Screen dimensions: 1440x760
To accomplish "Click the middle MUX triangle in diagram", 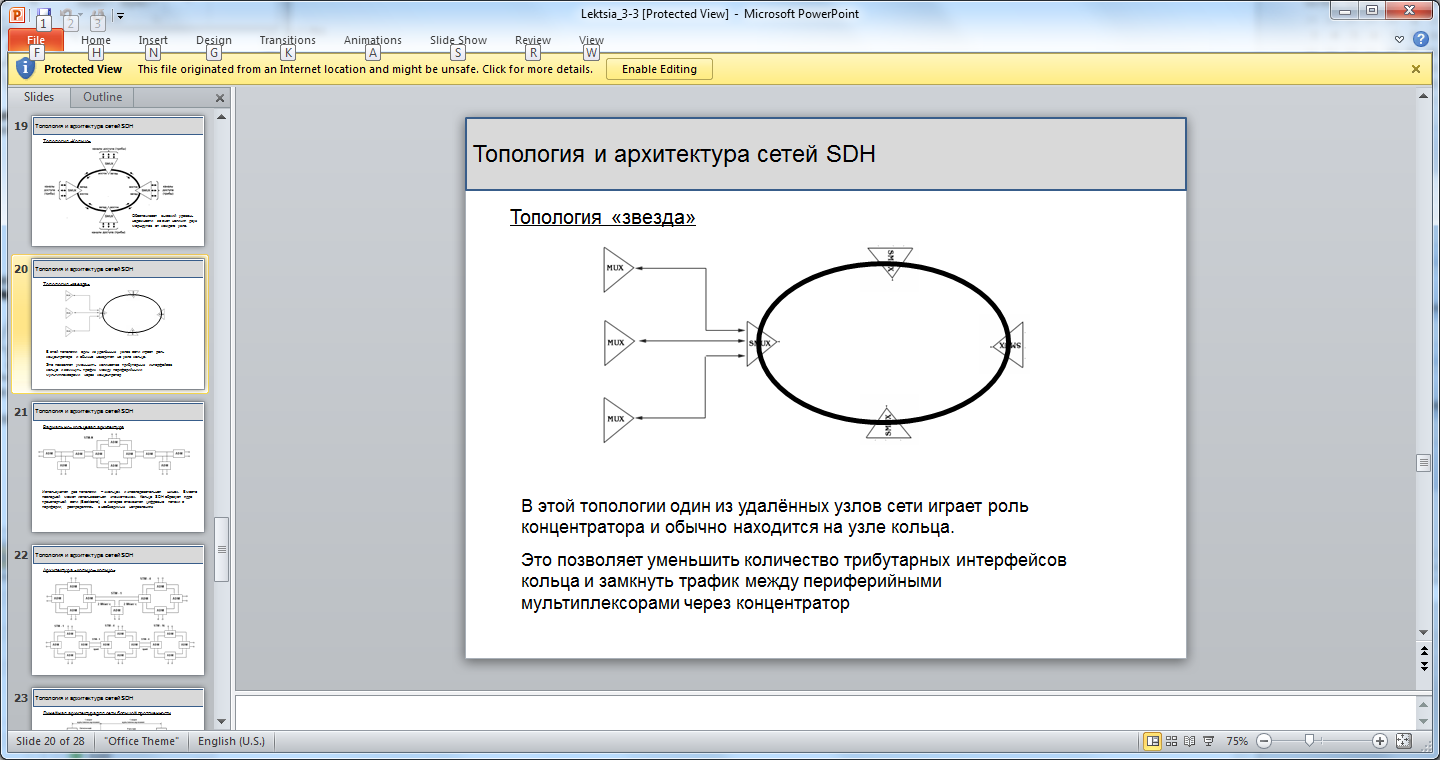I will (618, 343).
